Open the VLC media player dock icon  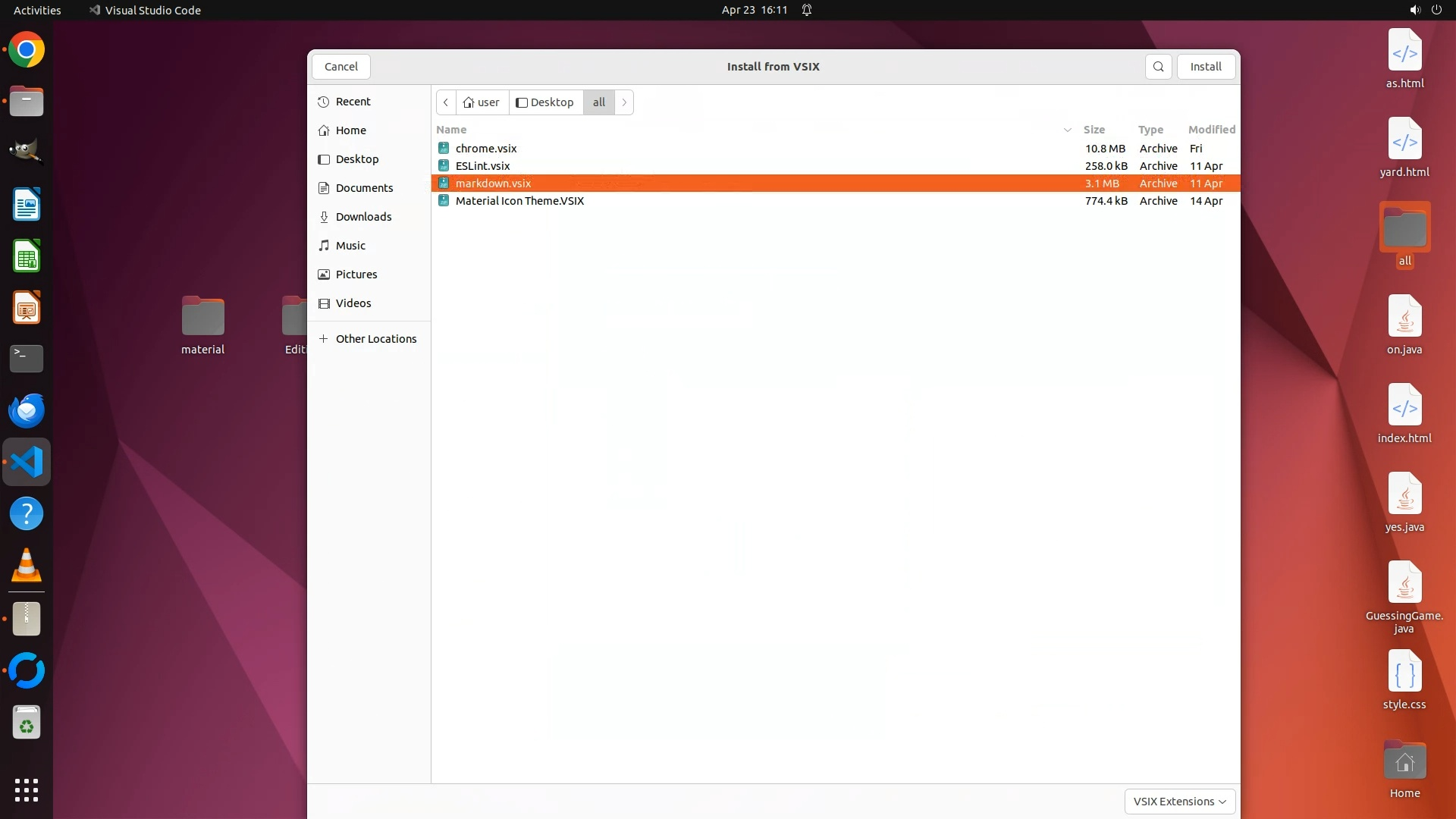[x=27, y=566]
